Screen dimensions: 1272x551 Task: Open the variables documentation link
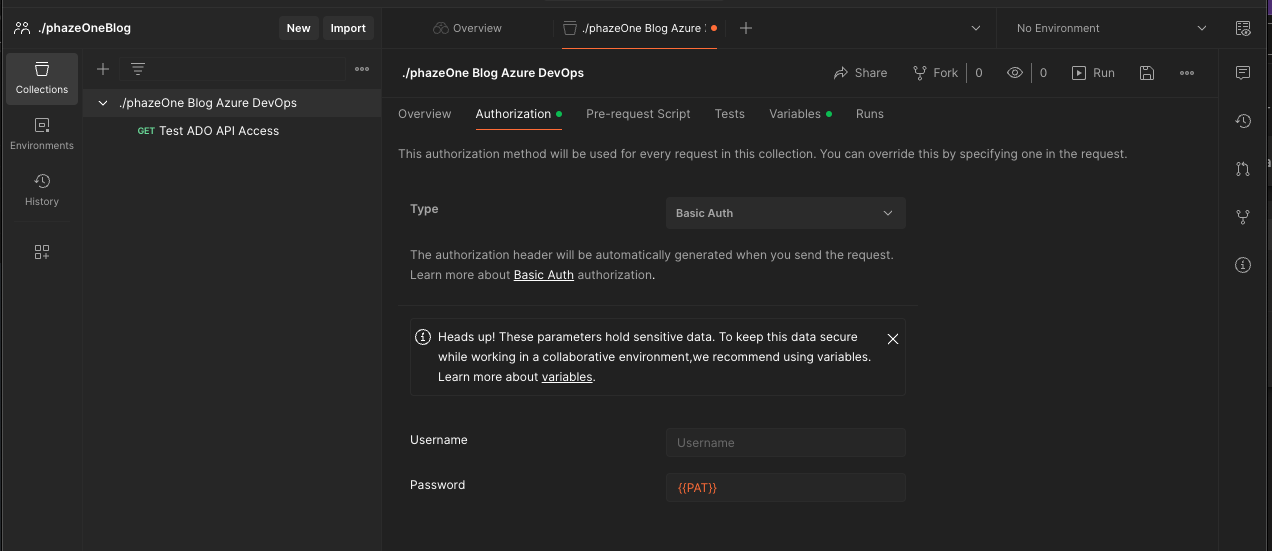click(567, 377)
